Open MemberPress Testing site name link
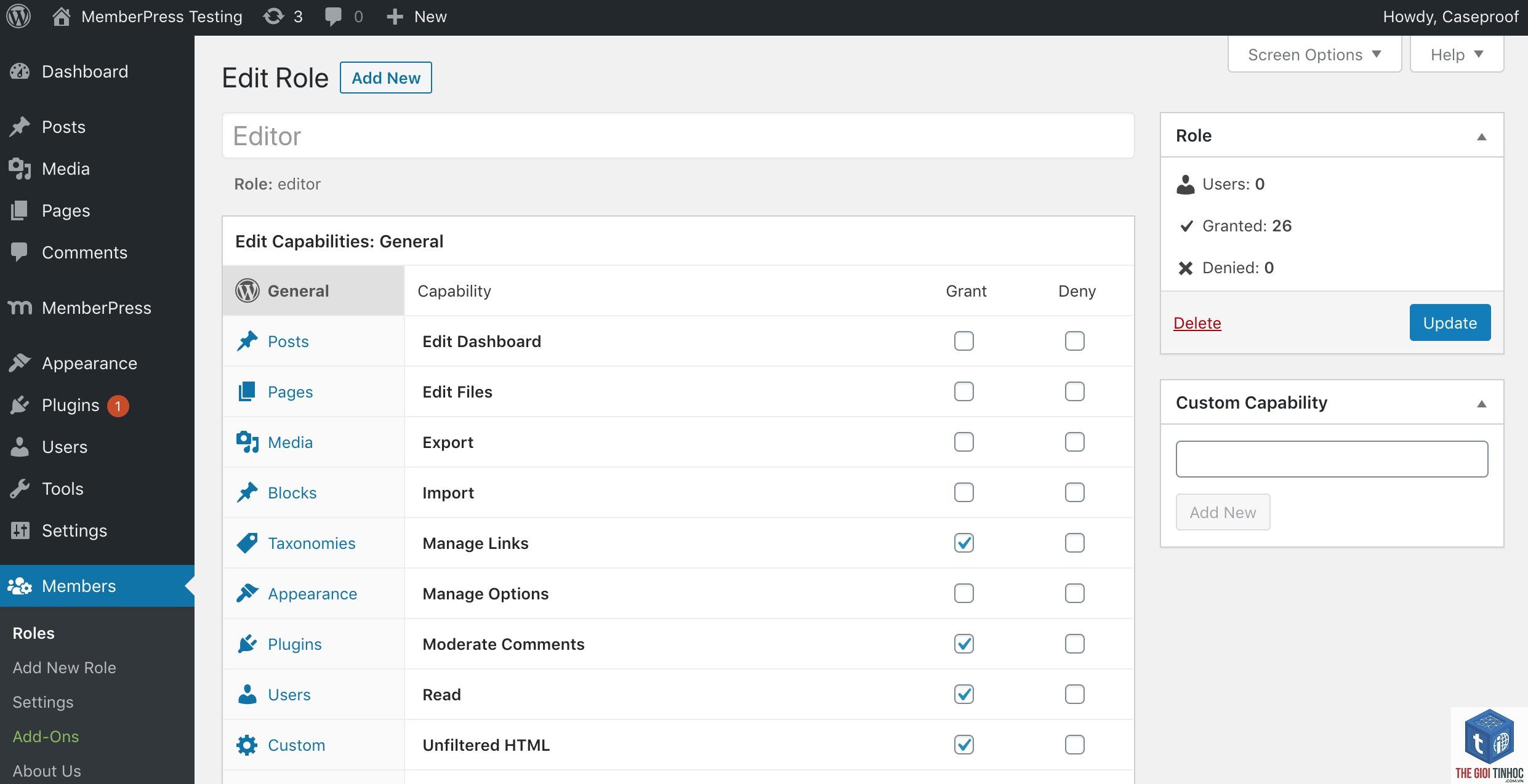 pyautogui.click(x=162, y=17)
